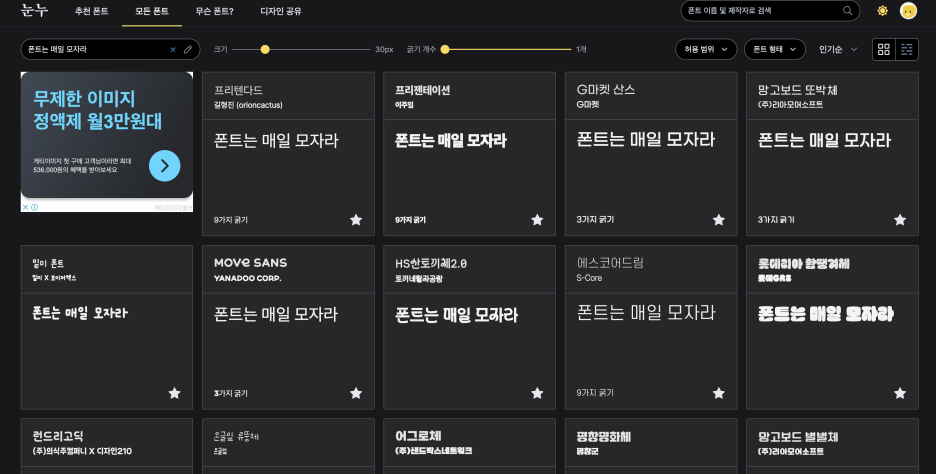Image resolution: width=936 pixels, height=474 pixels.
Task: Open the 인기순 sort dropdown
Action: (838, 50)
